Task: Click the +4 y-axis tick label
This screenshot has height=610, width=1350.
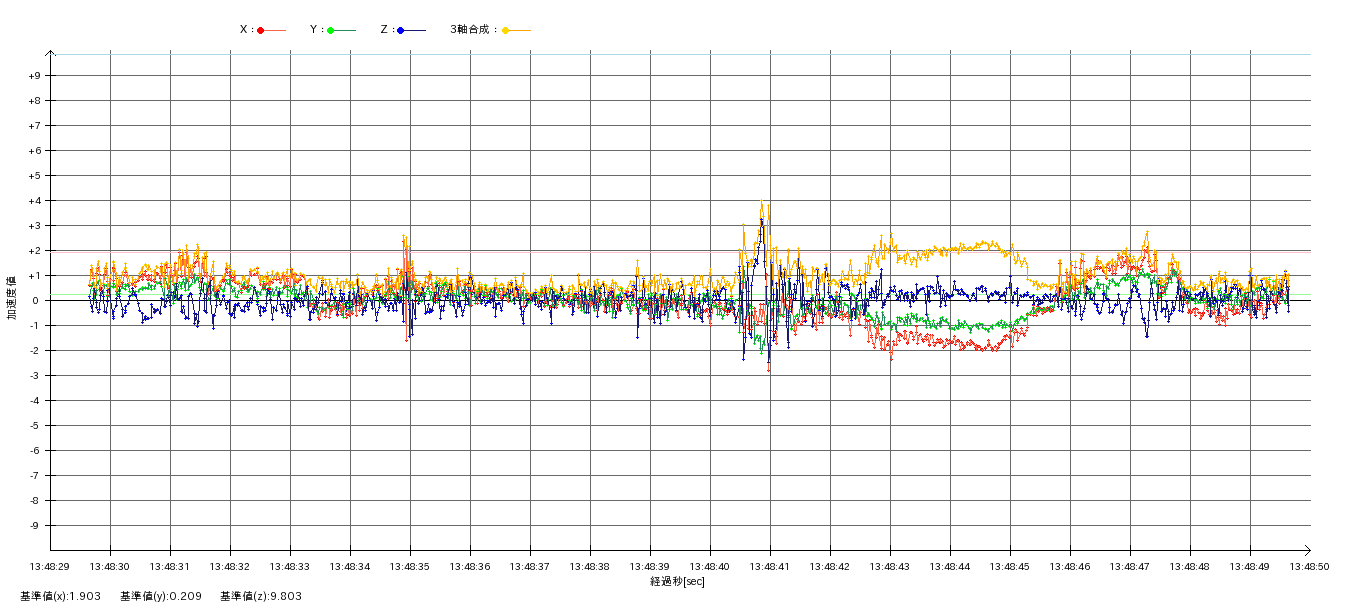Action: 34,201
